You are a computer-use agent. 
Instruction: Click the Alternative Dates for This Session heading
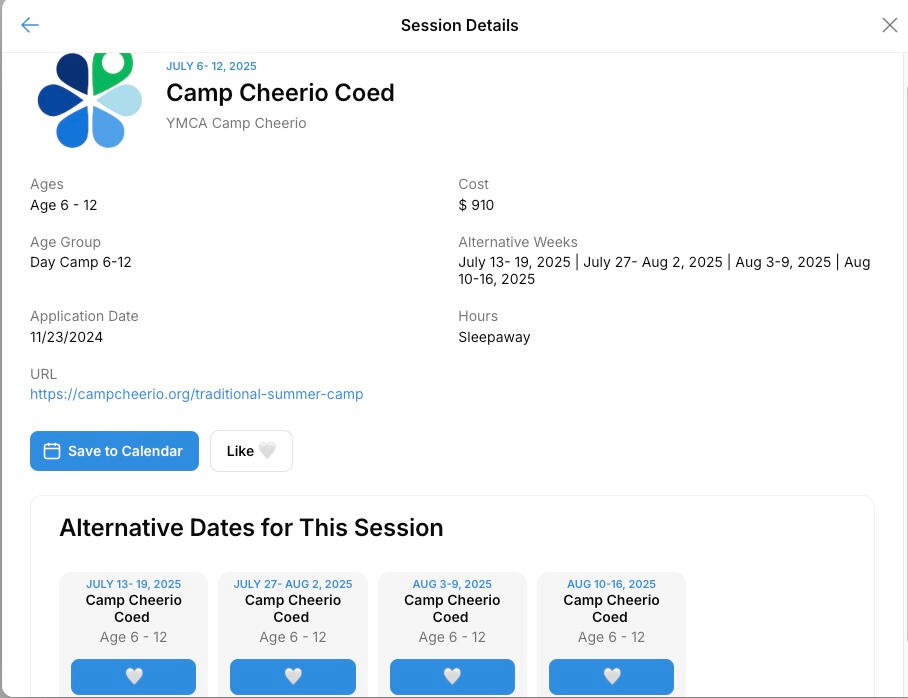pos(251,528)
